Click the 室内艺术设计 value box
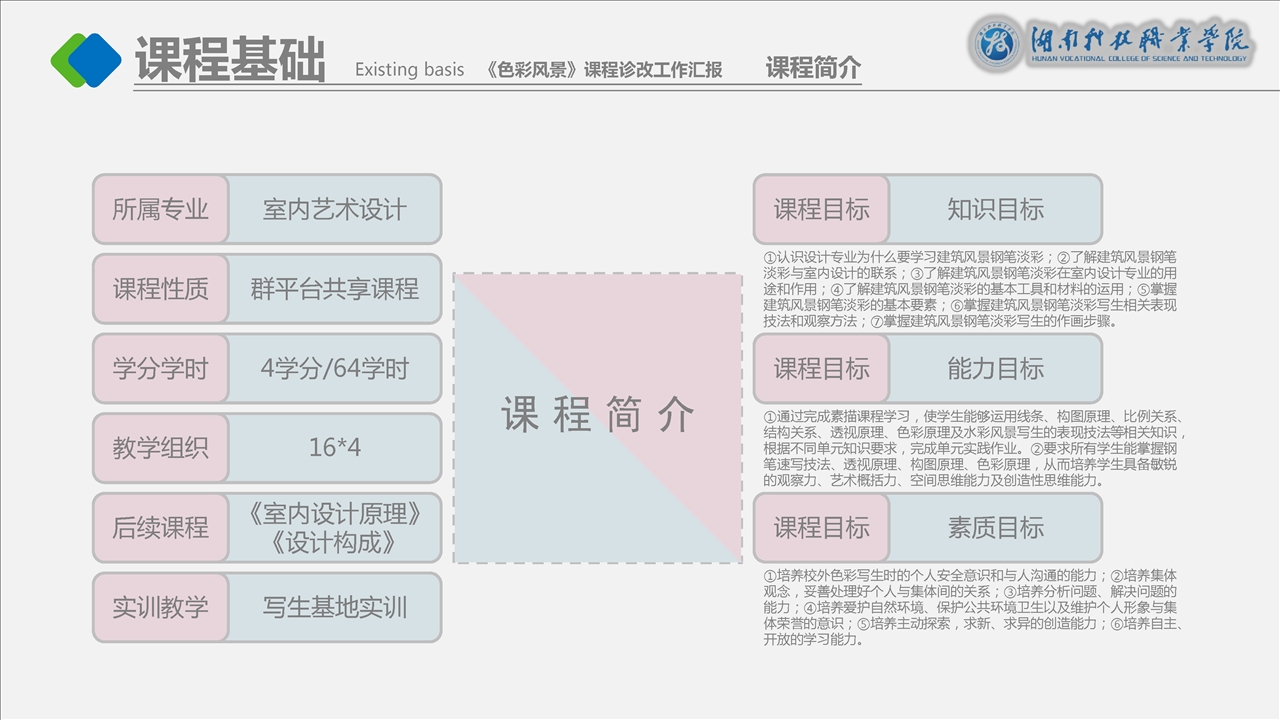This screenshot has height=720, width=1280. coord(334,209)
